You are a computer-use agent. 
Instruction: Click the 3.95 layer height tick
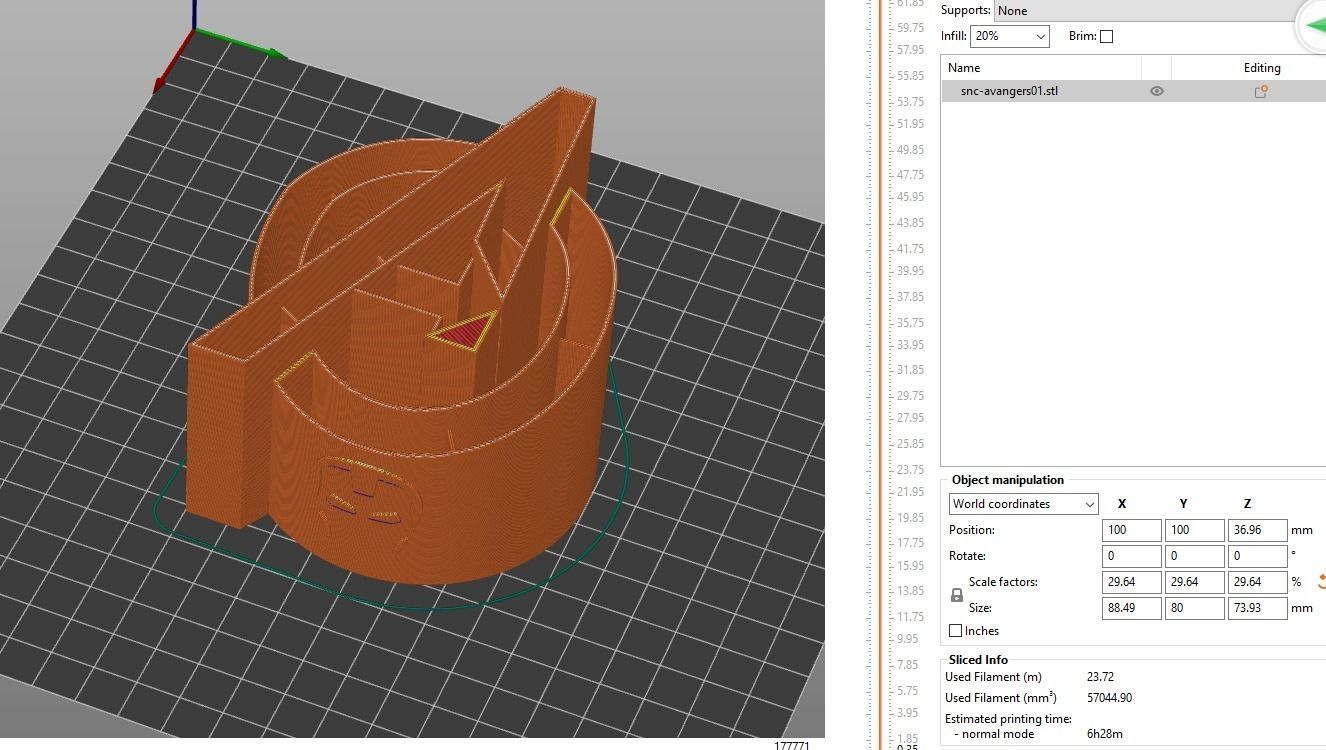click(907, 713)
